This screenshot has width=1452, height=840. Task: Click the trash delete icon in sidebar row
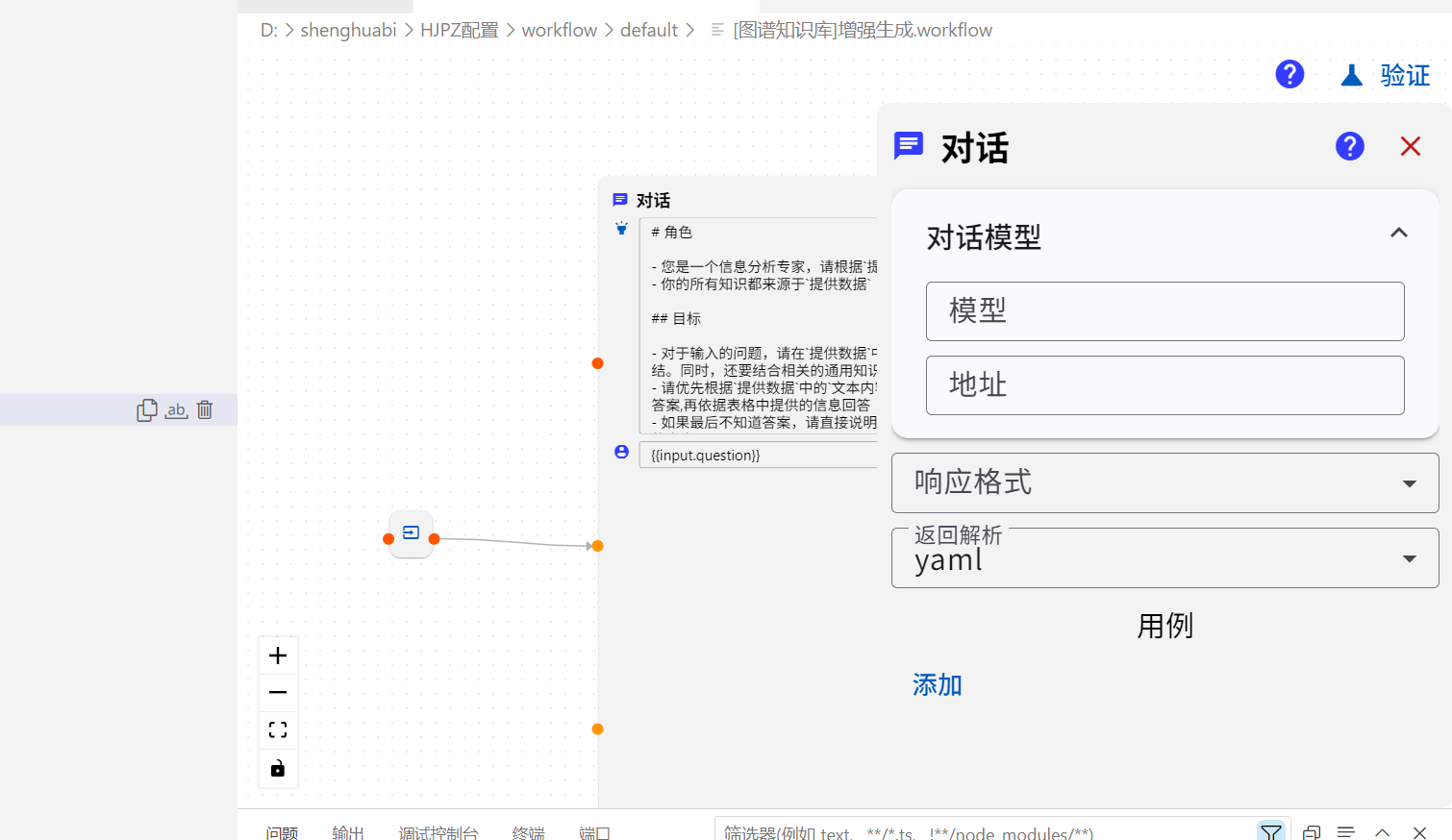205,410
